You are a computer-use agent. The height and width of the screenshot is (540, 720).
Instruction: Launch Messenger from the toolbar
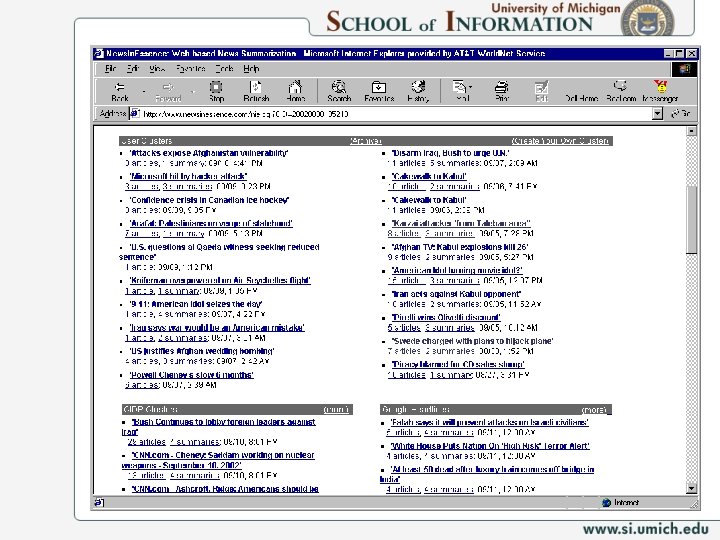660,91
